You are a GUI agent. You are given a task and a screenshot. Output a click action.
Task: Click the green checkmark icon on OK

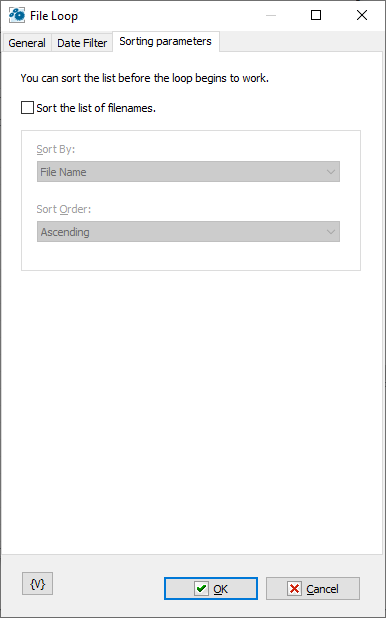(x=201, y=589)
